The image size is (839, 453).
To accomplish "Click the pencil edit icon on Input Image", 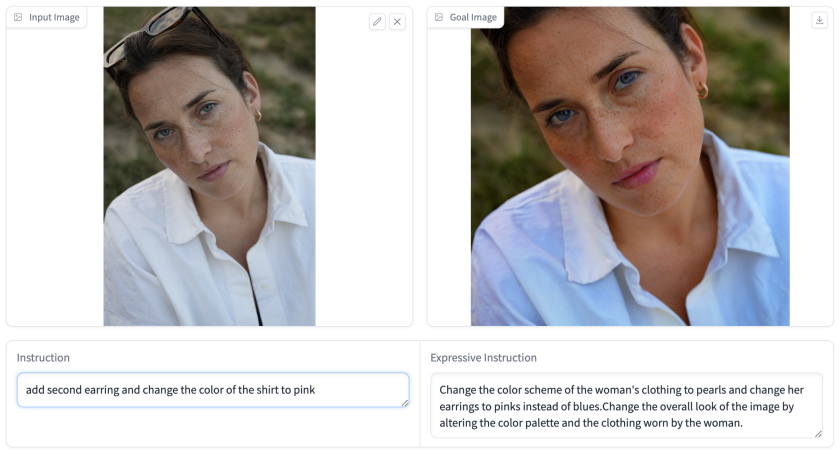I will [x=377, y=22].
